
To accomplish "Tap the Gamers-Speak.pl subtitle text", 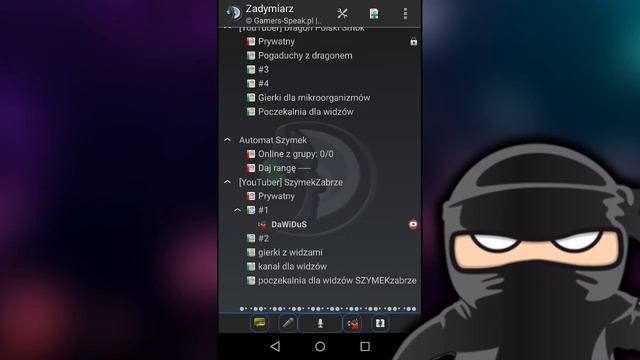I will (x=284, y=20).
